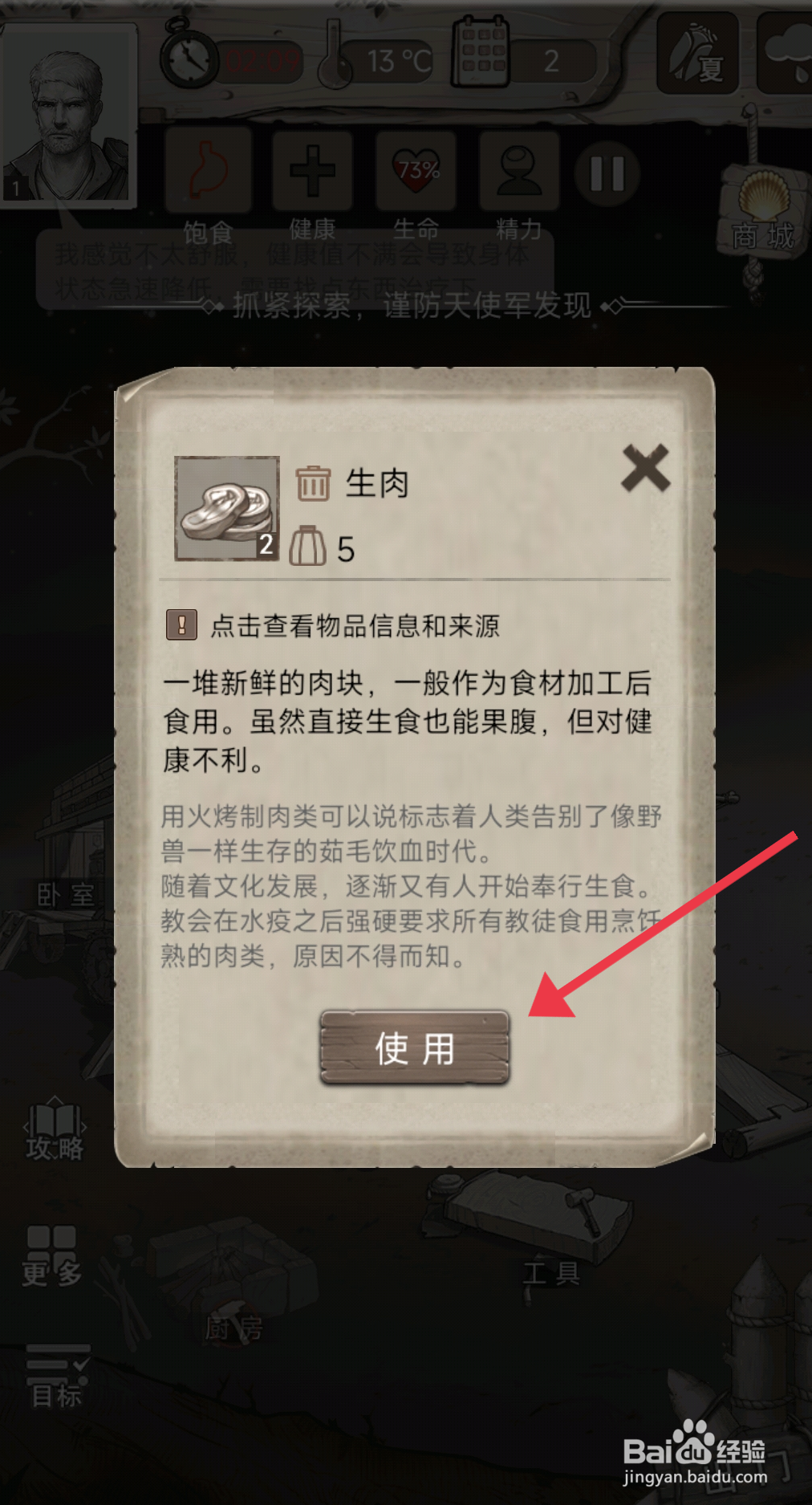Discard item with the trash can icon
The width and height of the screenshot is (812, 1505).
coord(313,483)
